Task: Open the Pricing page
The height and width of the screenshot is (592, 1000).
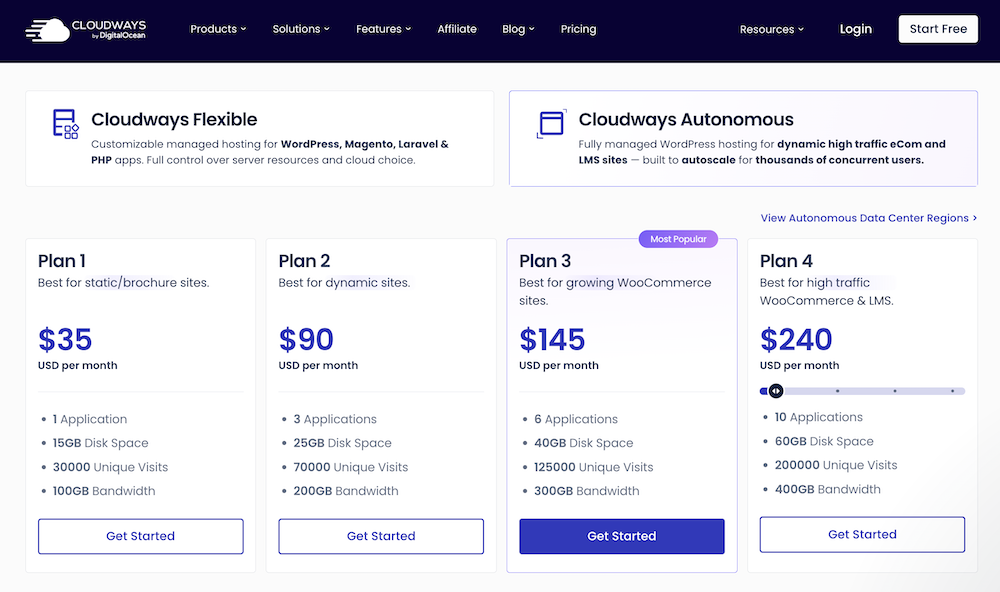Action: point(578,29)
